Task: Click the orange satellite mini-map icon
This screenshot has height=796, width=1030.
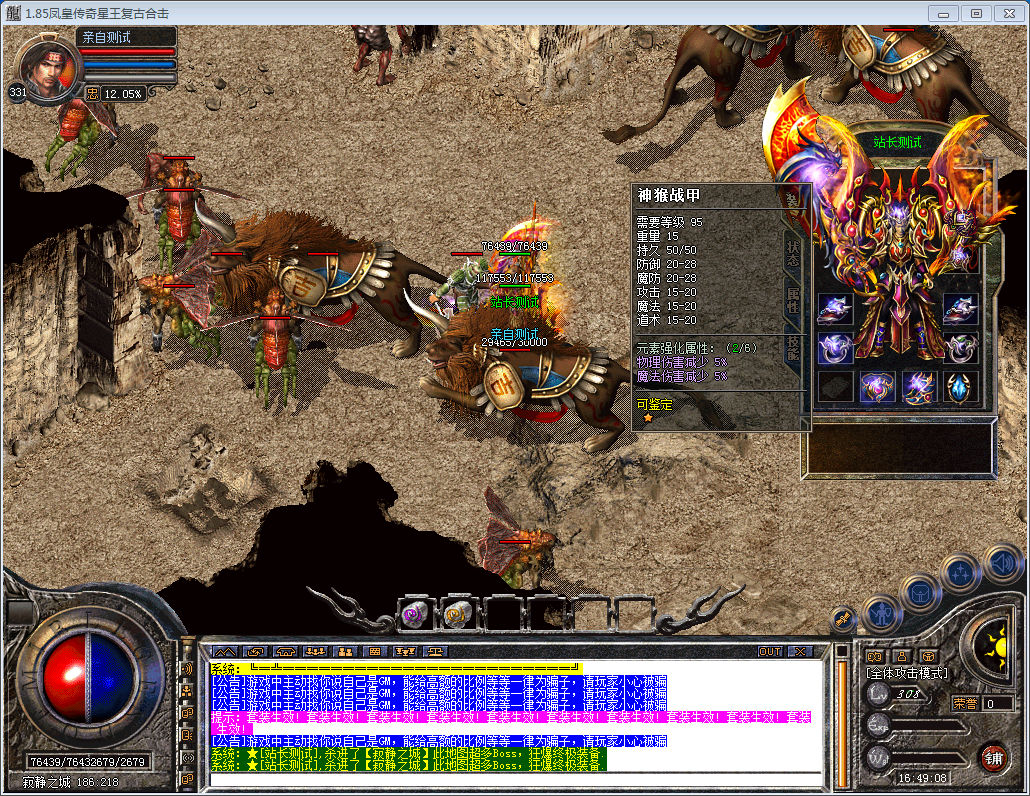Action: tap(843, 618)
